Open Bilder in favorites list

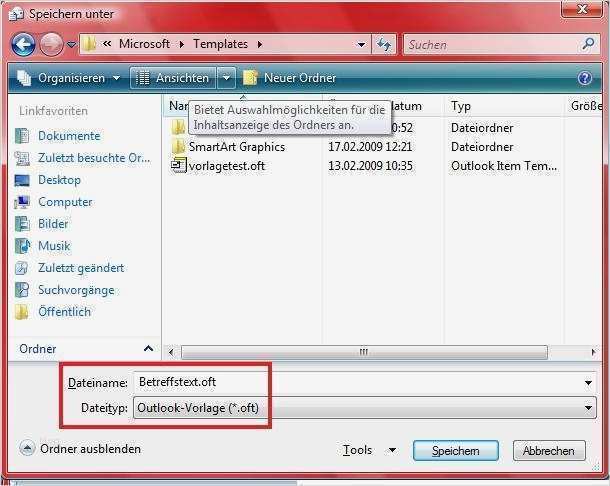pyautogui.click(x=53, y=224)
